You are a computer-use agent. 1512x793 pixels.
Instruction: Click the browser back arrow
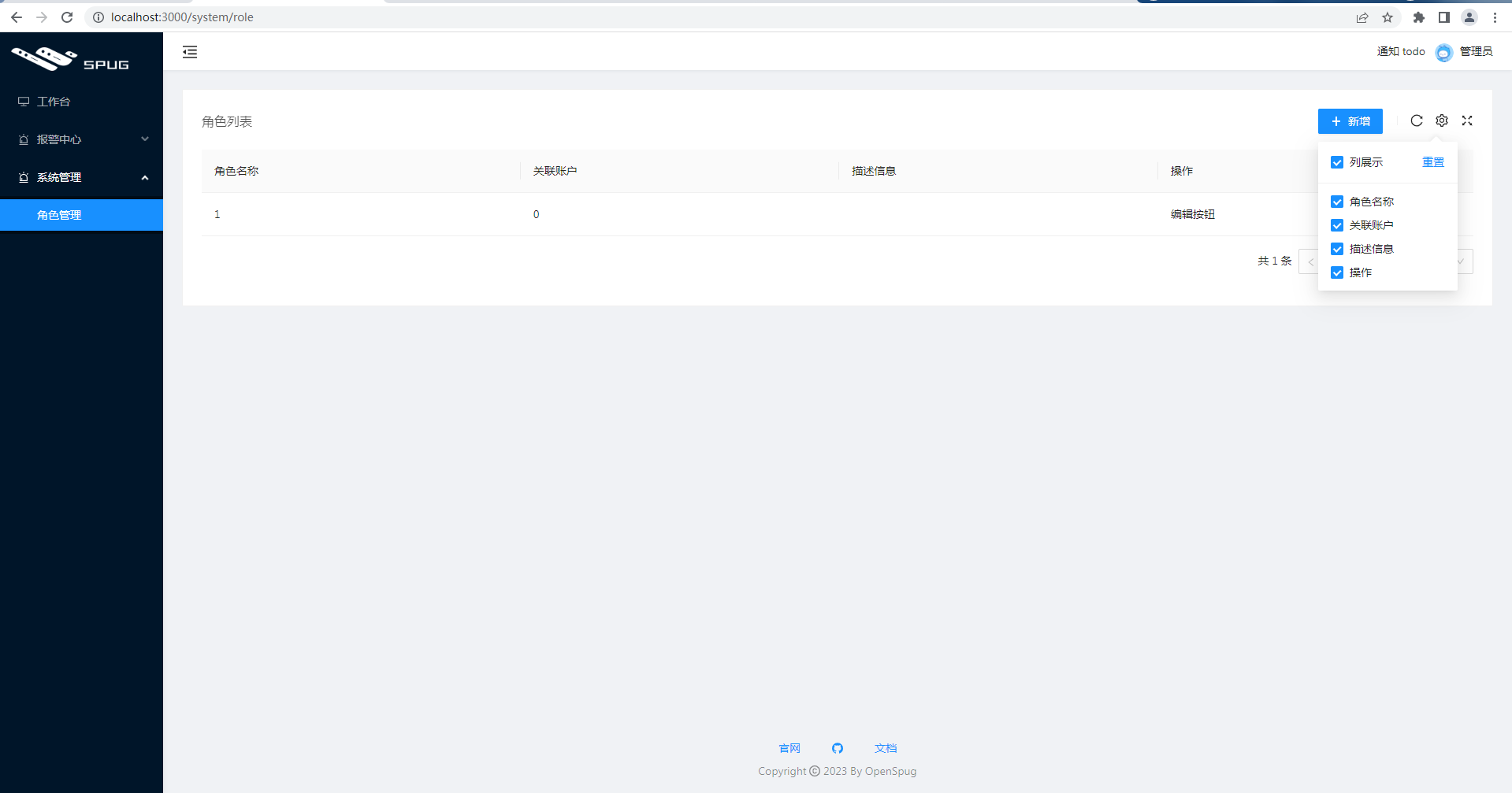(17, 17)
